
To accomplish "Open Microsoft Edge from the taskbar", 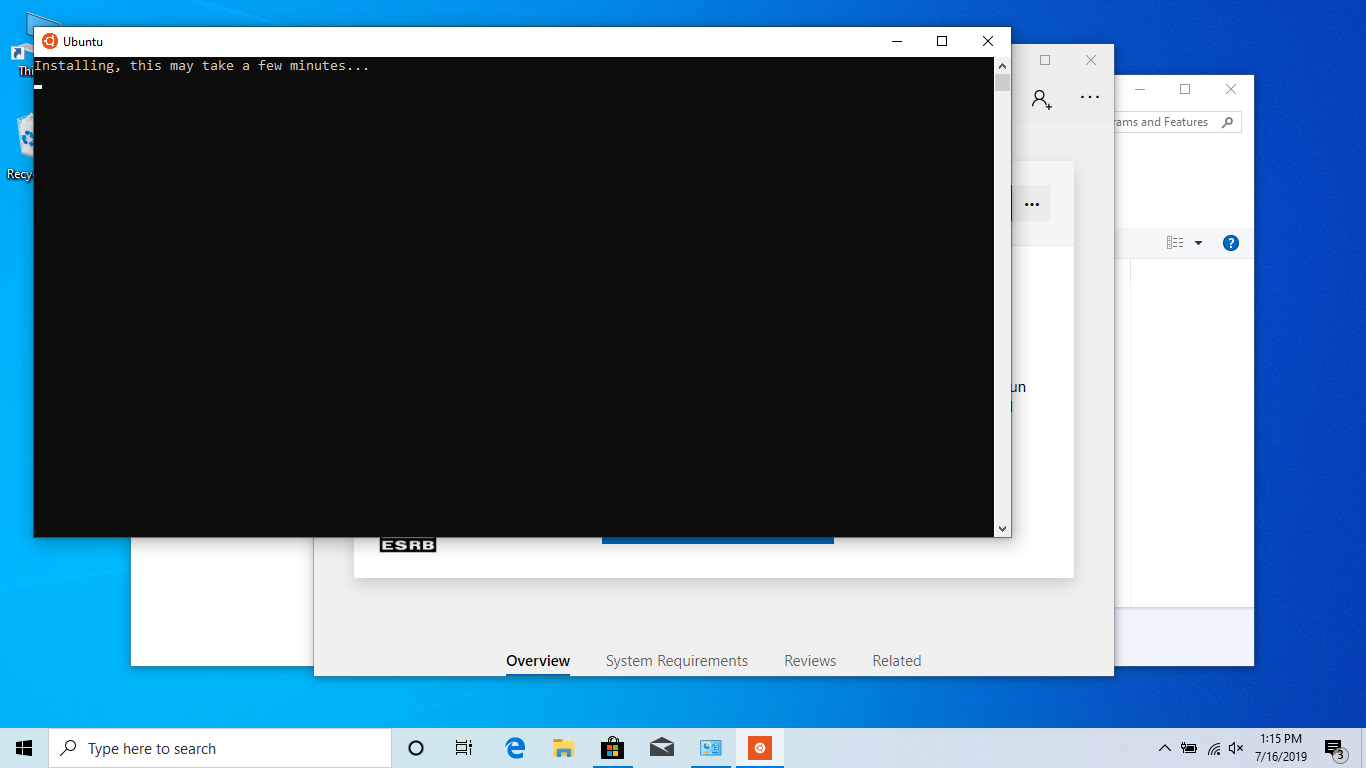I will (x=515, y=748).
